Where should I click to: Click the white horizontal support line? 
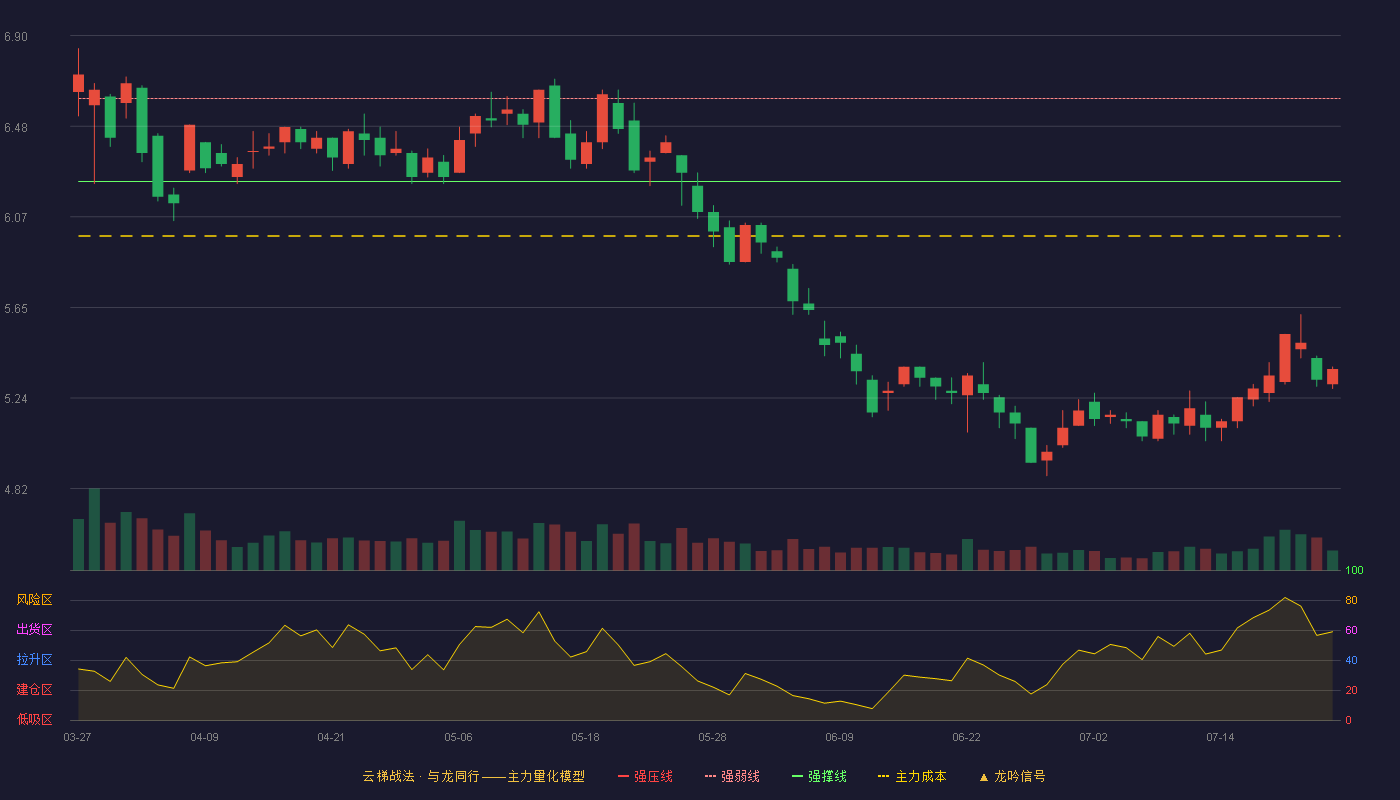709,182
